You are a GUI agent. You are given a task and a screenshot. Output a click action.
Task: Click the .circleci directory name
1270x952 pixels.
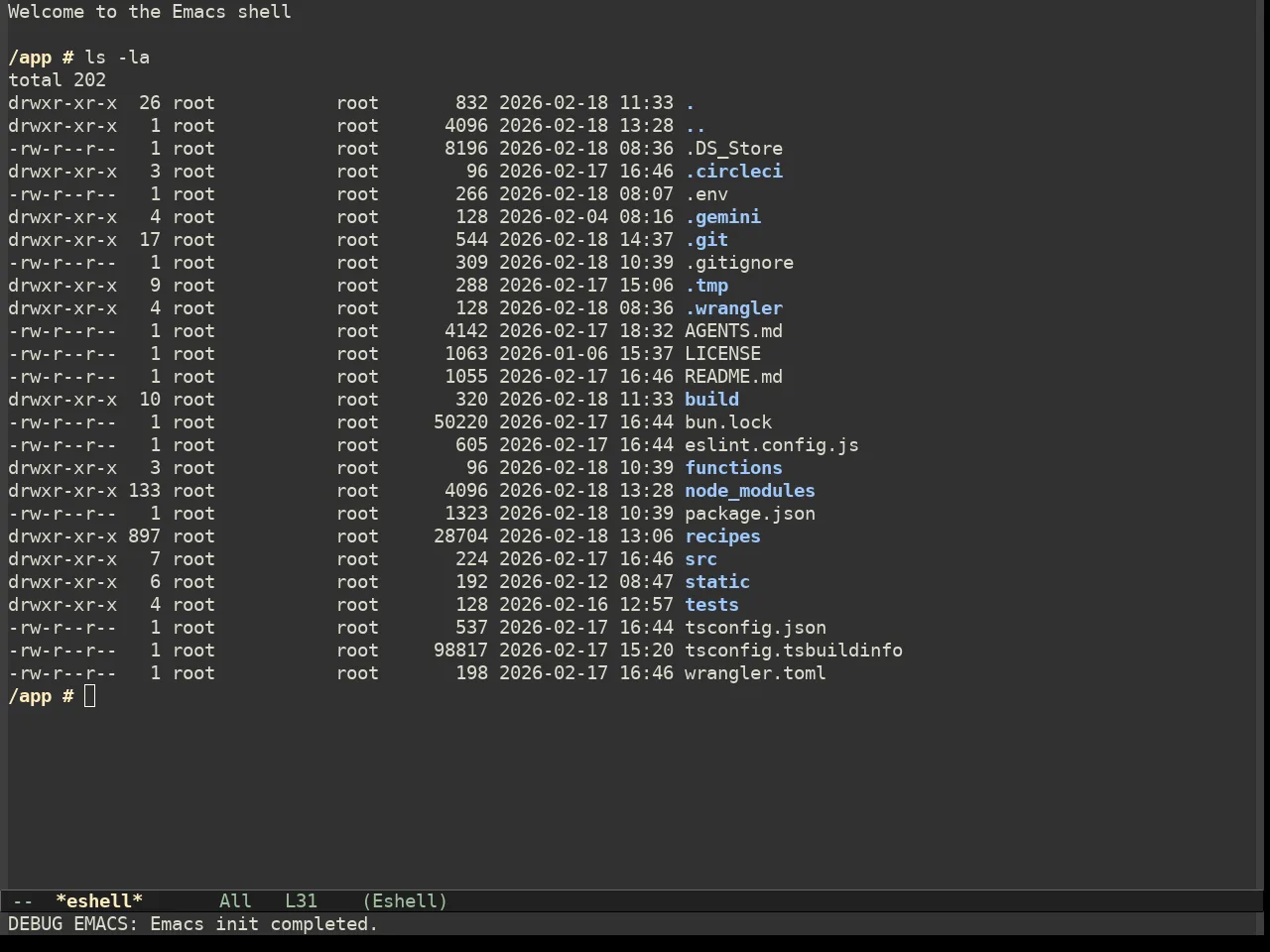(x=733, y=172)
